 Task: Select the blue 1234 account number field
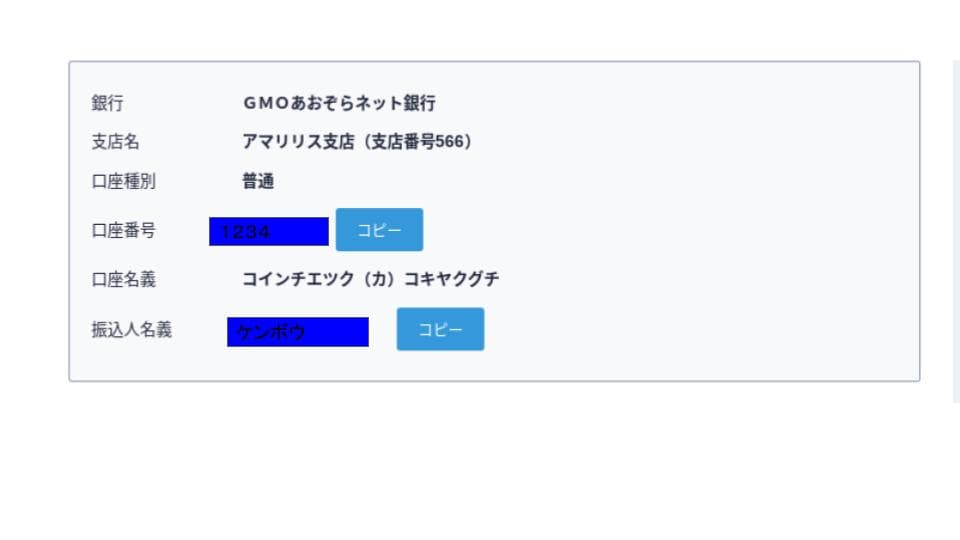point(269,231)
